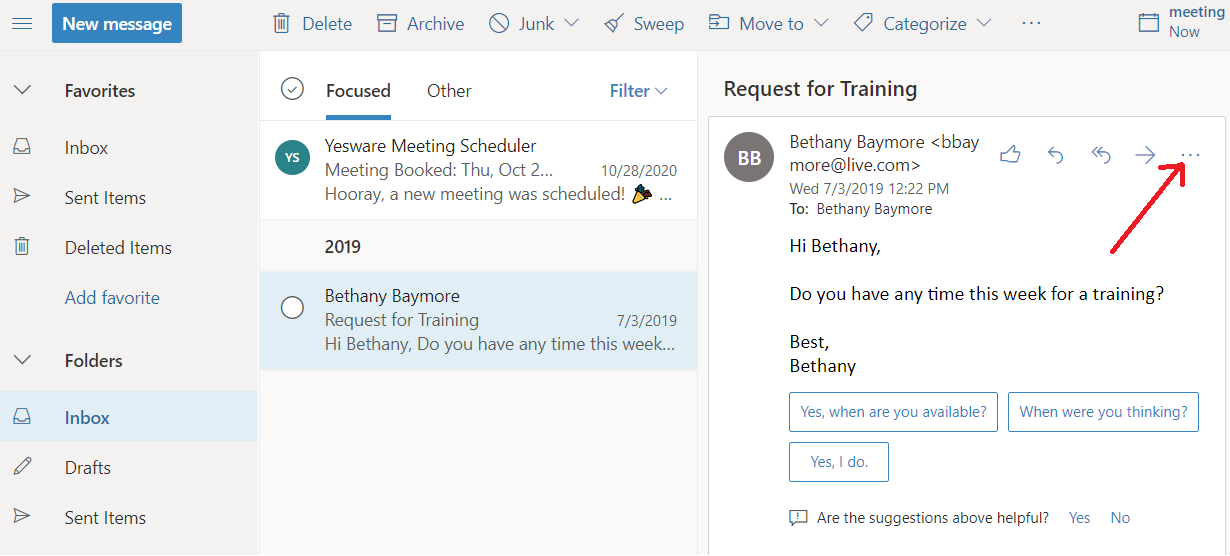Toggle the select-all circle above message list
Screen dimensions: 1230x556
[292, 90]
